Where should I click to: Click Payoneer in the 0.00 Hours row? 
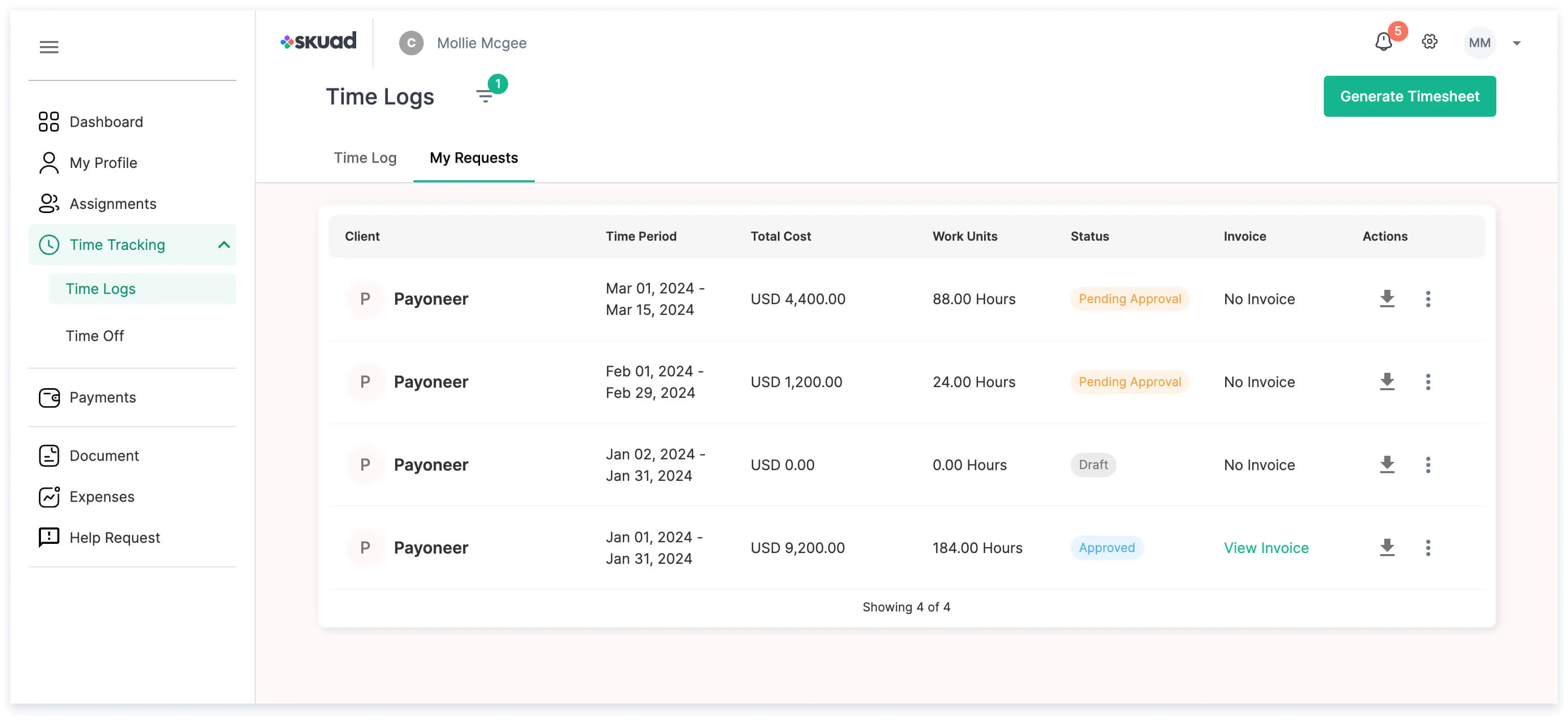click(x=430, y=465)
